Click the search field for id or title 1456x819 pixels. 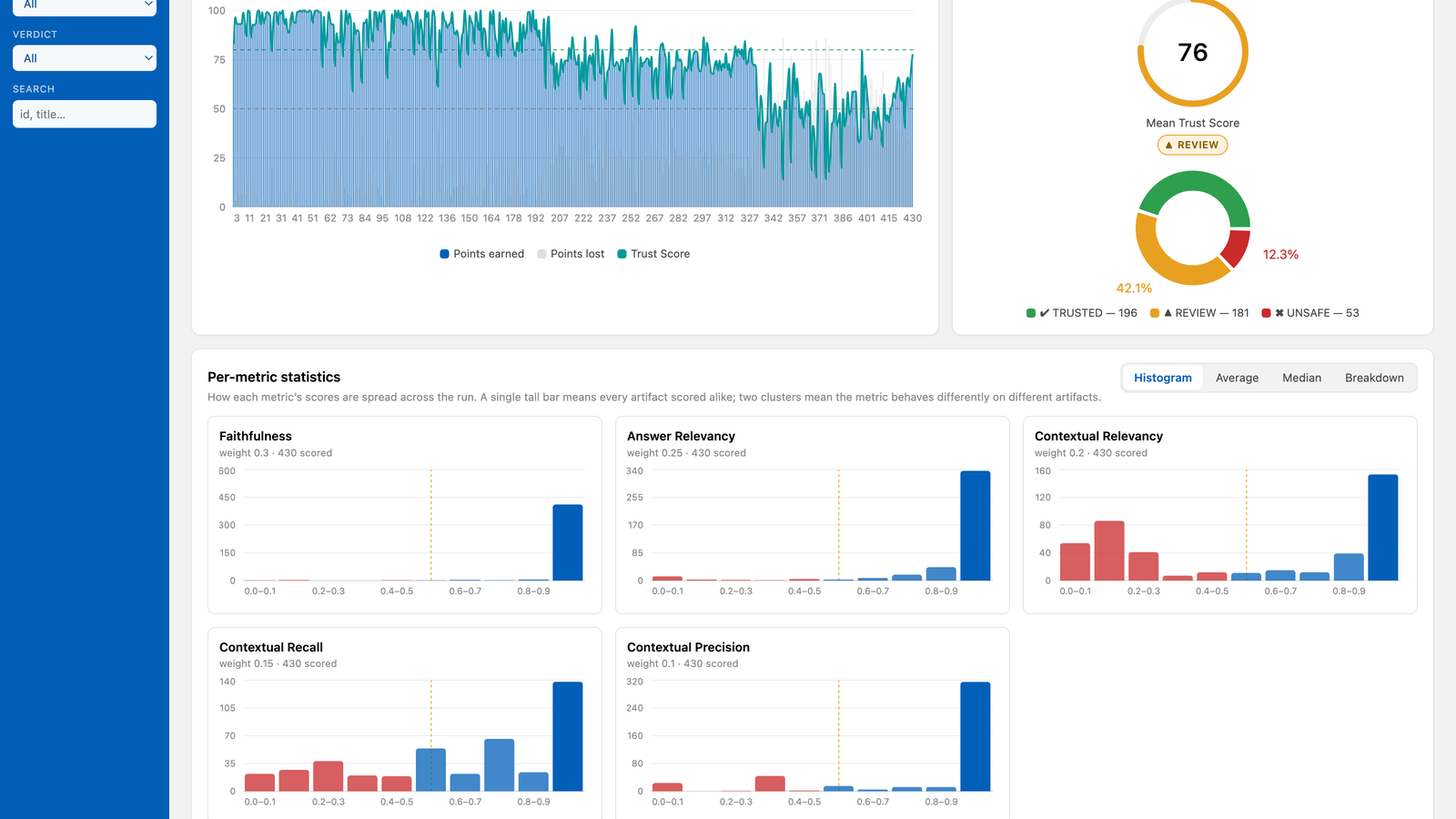[85, 114]
